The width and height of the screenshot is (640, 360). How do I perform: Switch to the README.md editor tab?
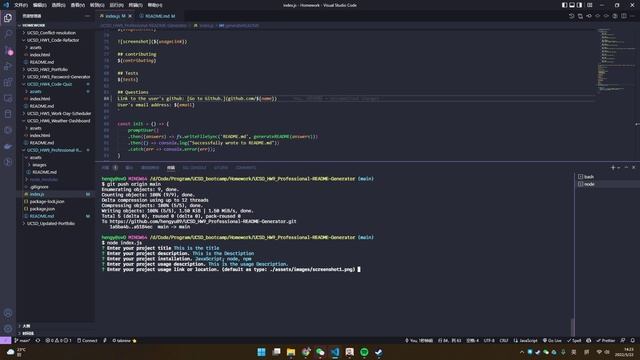157,16
